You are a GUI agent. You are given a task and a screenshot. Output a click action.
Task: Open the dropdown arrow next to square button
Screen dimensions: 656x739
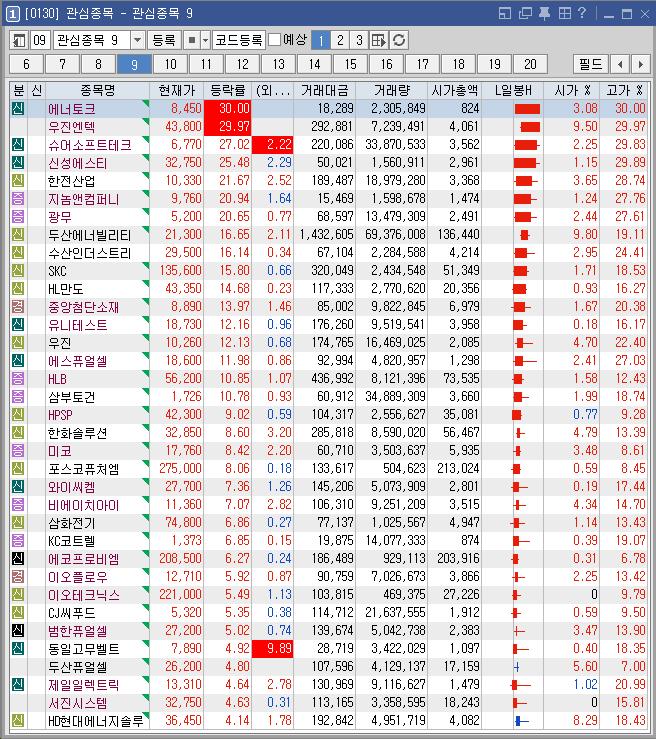click(x=205, y=40)
